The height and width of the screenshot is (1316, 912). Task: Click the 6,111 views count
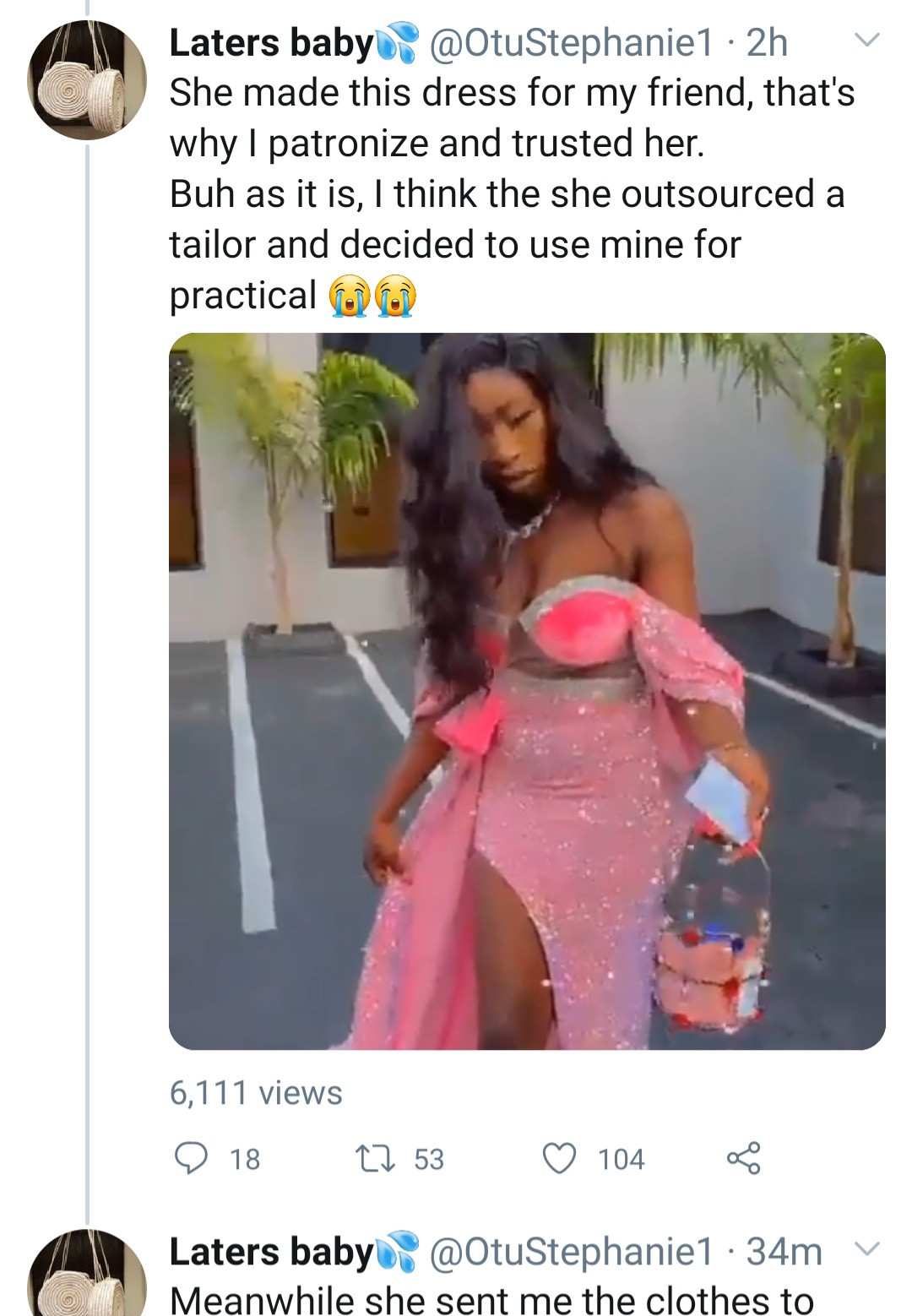coord(256,1093)
